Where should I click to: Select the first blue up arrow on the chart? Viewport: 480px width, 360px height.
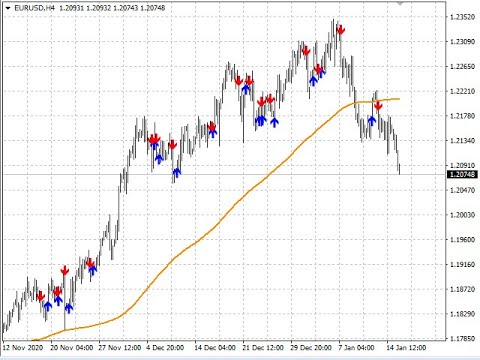pyautogui.click(x=48, y=306)
